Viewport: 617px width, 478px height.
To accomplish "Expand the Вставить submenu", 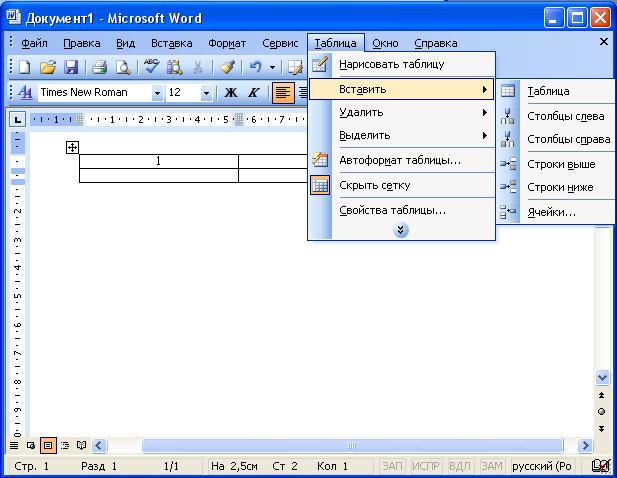I will point(401,89).
